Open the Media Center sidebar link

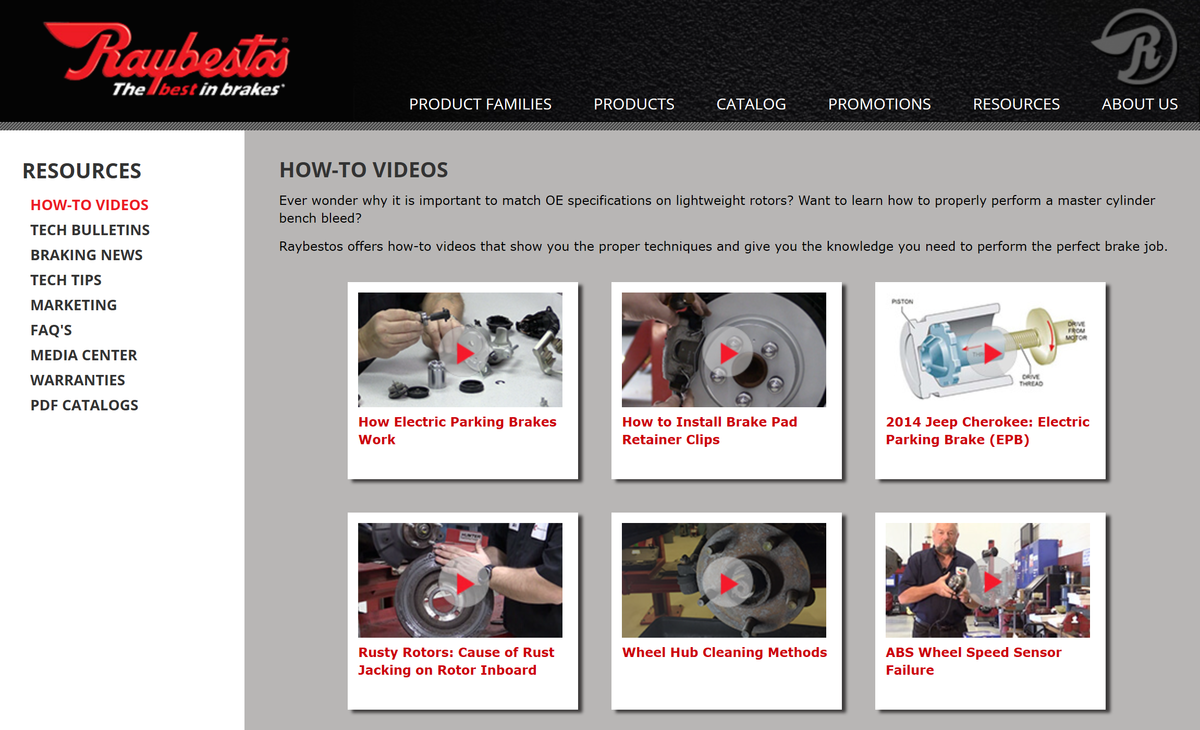click(84, 355)
